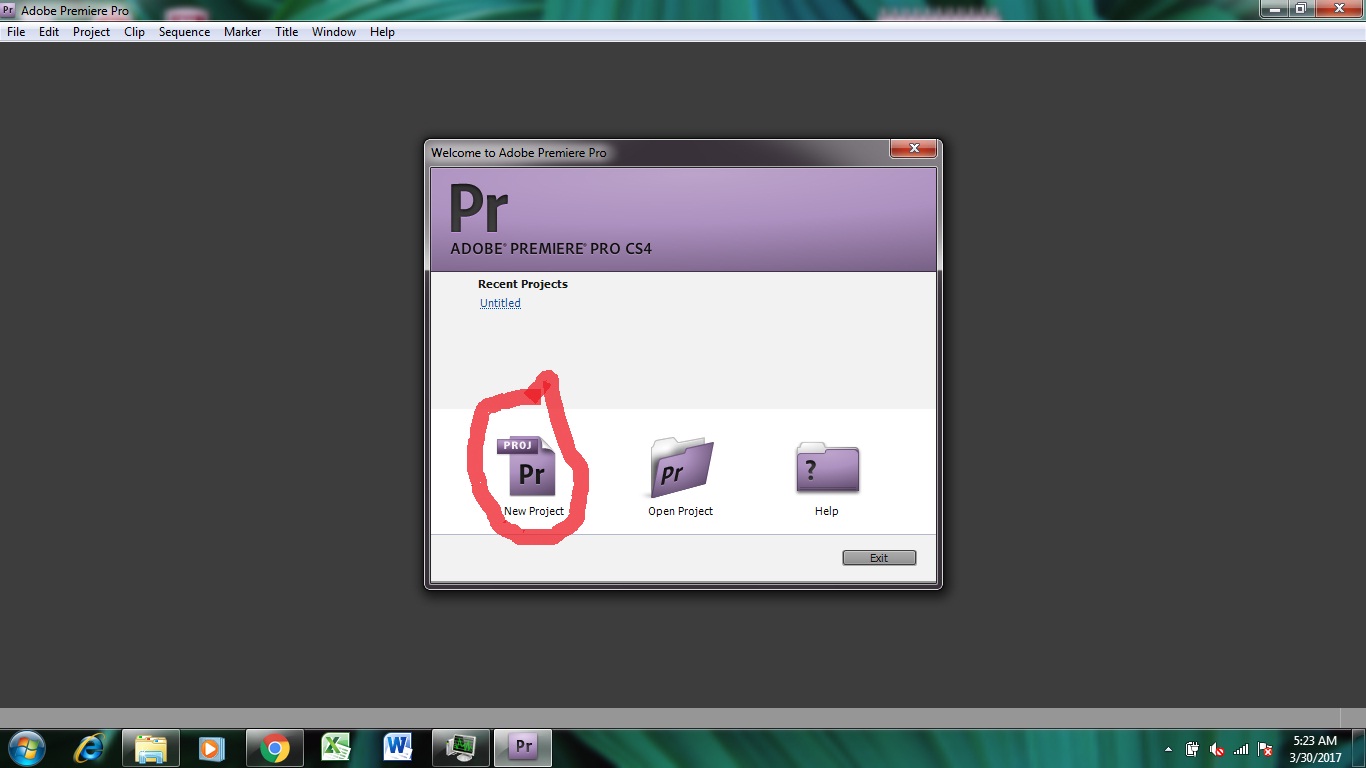Open the Edit menu

click(x=49, y=32)
